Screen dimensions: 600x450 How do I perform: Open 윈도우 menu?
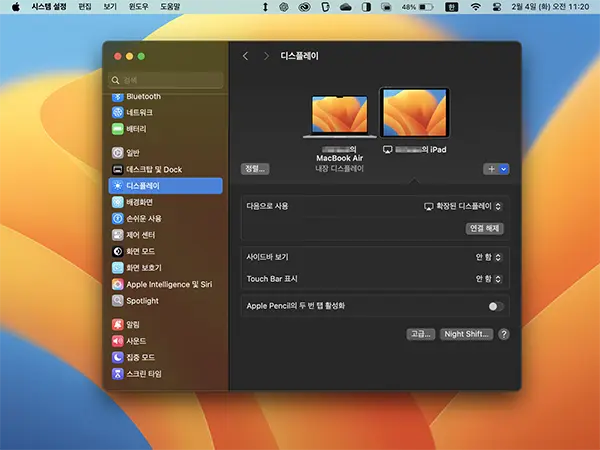(x=138, y=7)
